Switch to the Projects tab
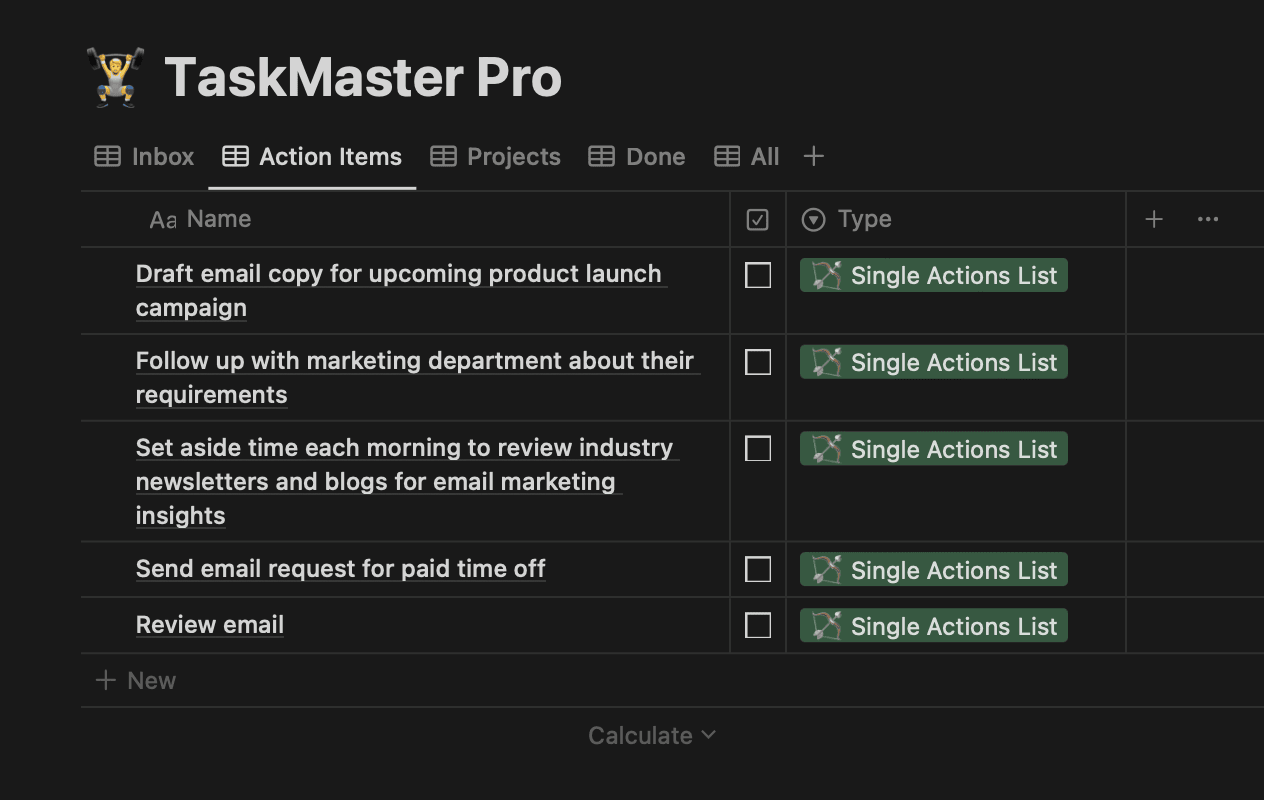The width and height of the screenshot is (1264, 800). click(496, 156)
